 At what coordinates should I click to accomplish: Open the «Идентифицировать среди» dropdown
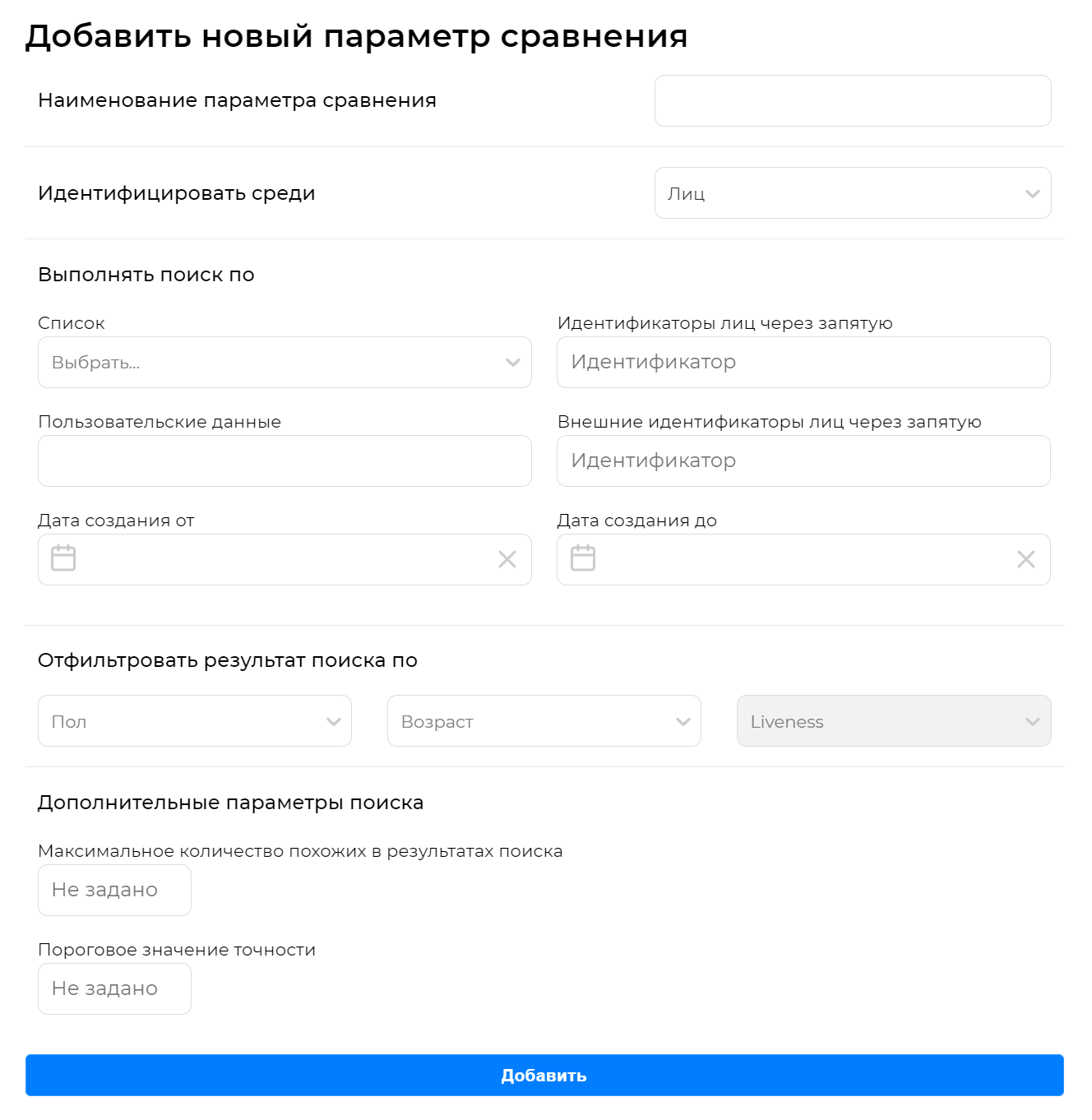coord(853,193)
